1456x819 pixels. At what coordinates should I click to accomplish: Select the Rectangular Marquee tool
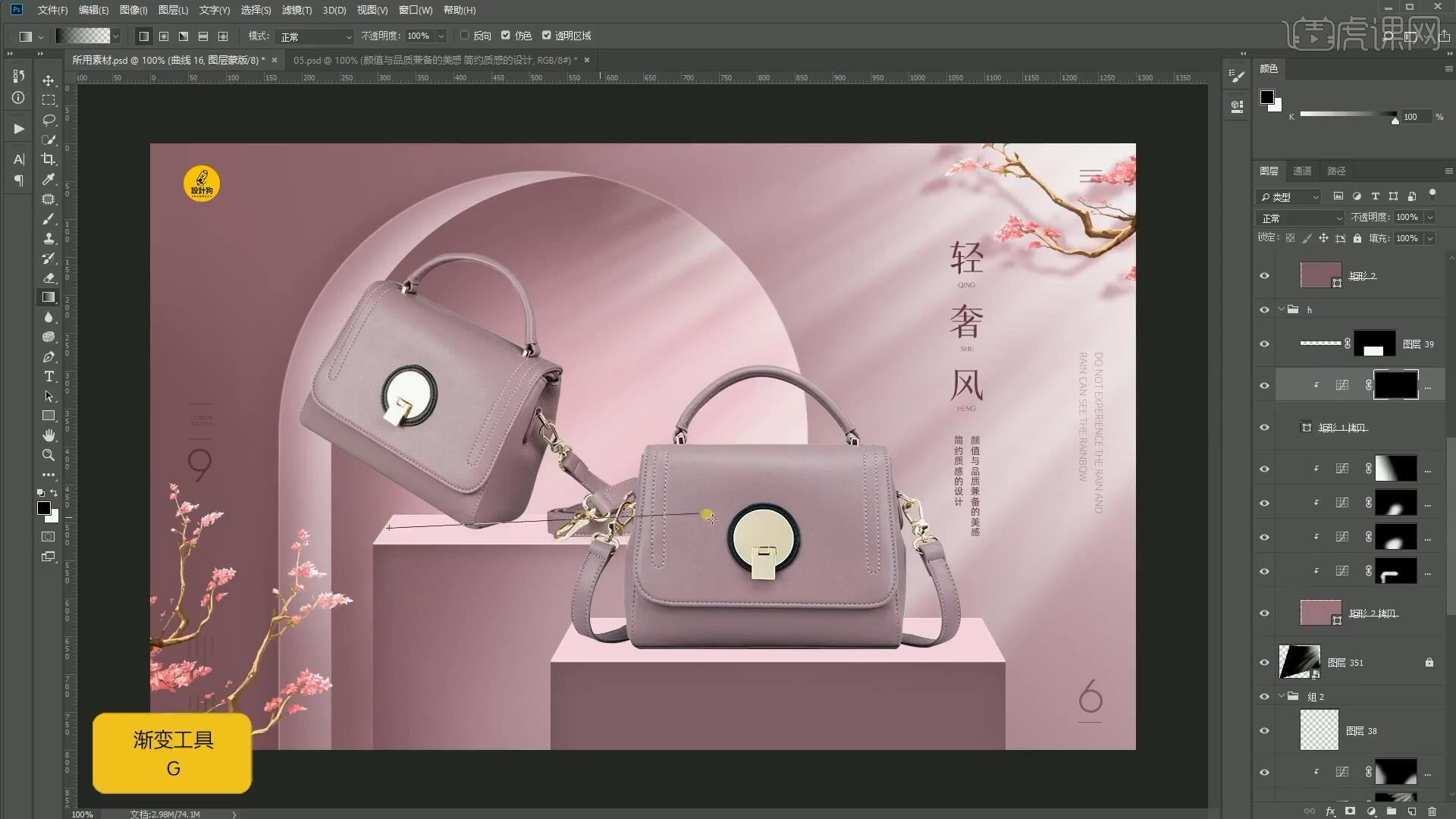tap(49, 100)
